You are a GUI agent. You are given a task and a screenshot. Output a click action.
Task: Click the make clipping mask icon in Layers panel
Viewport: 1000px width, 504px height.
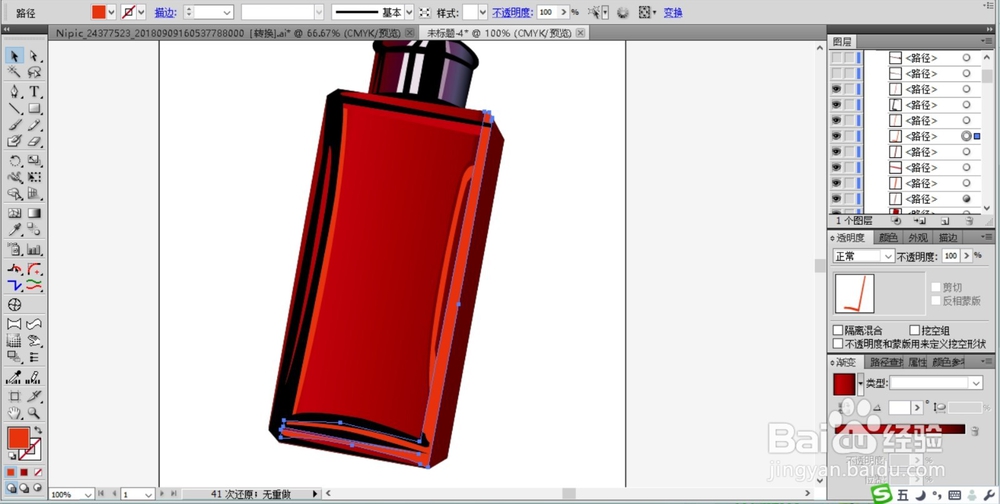(x=895, y=221)
